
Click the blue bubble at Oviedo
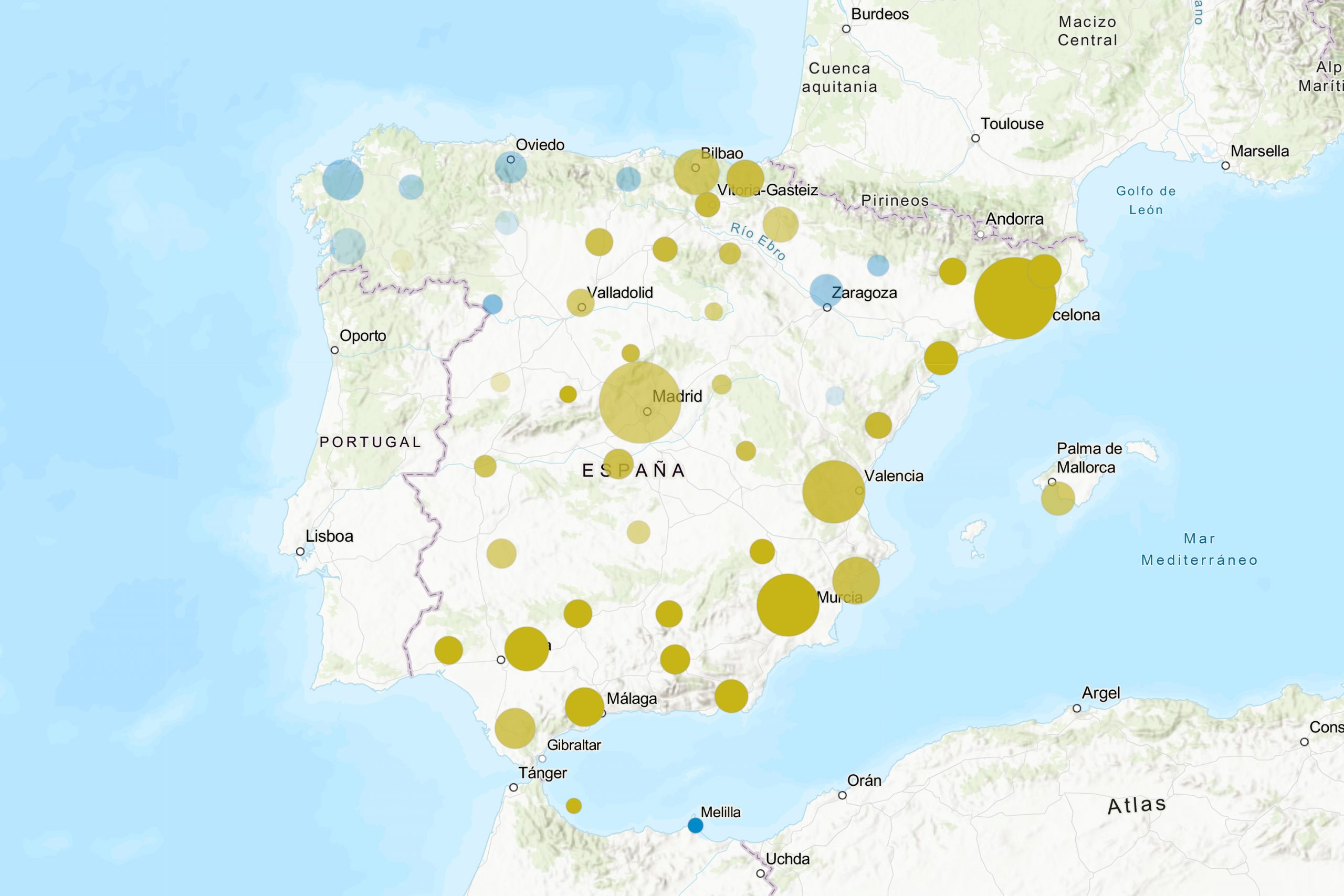(x=510, y=167)
